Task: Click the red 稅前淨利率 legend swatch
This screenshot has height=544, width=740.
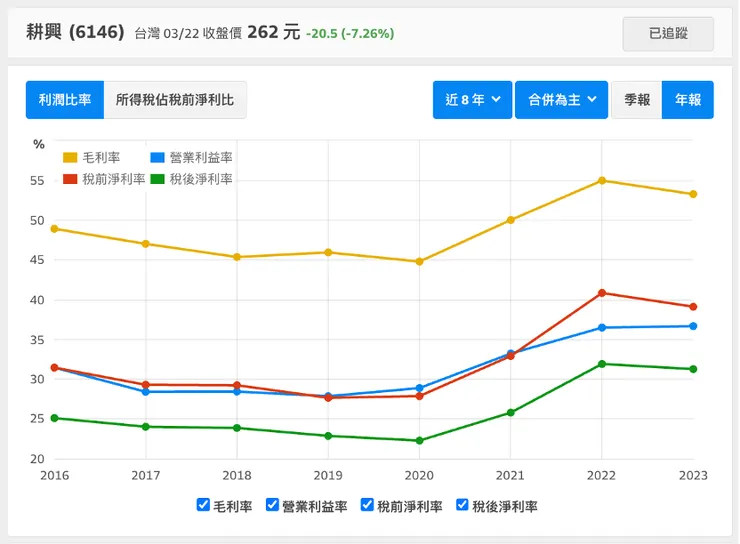Action: (x=70, y=179)
